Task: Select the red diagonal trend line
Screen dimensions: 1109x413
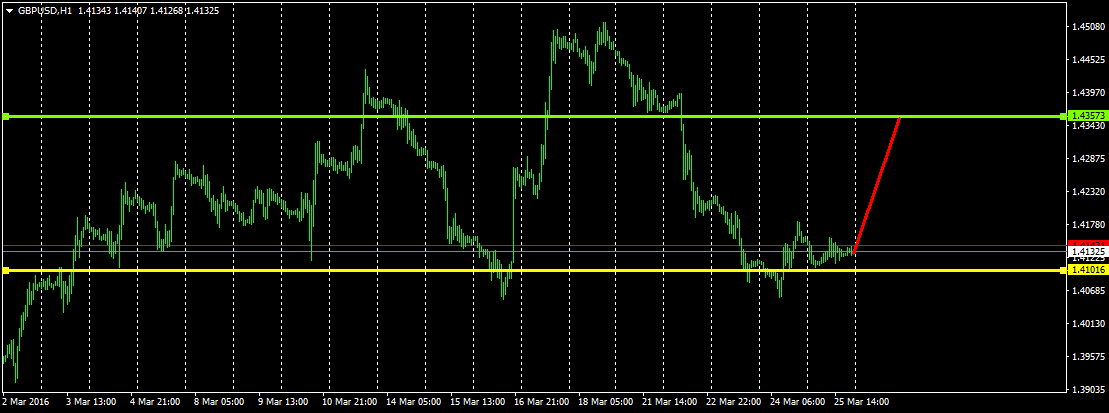Action: (x=877, y=185)
